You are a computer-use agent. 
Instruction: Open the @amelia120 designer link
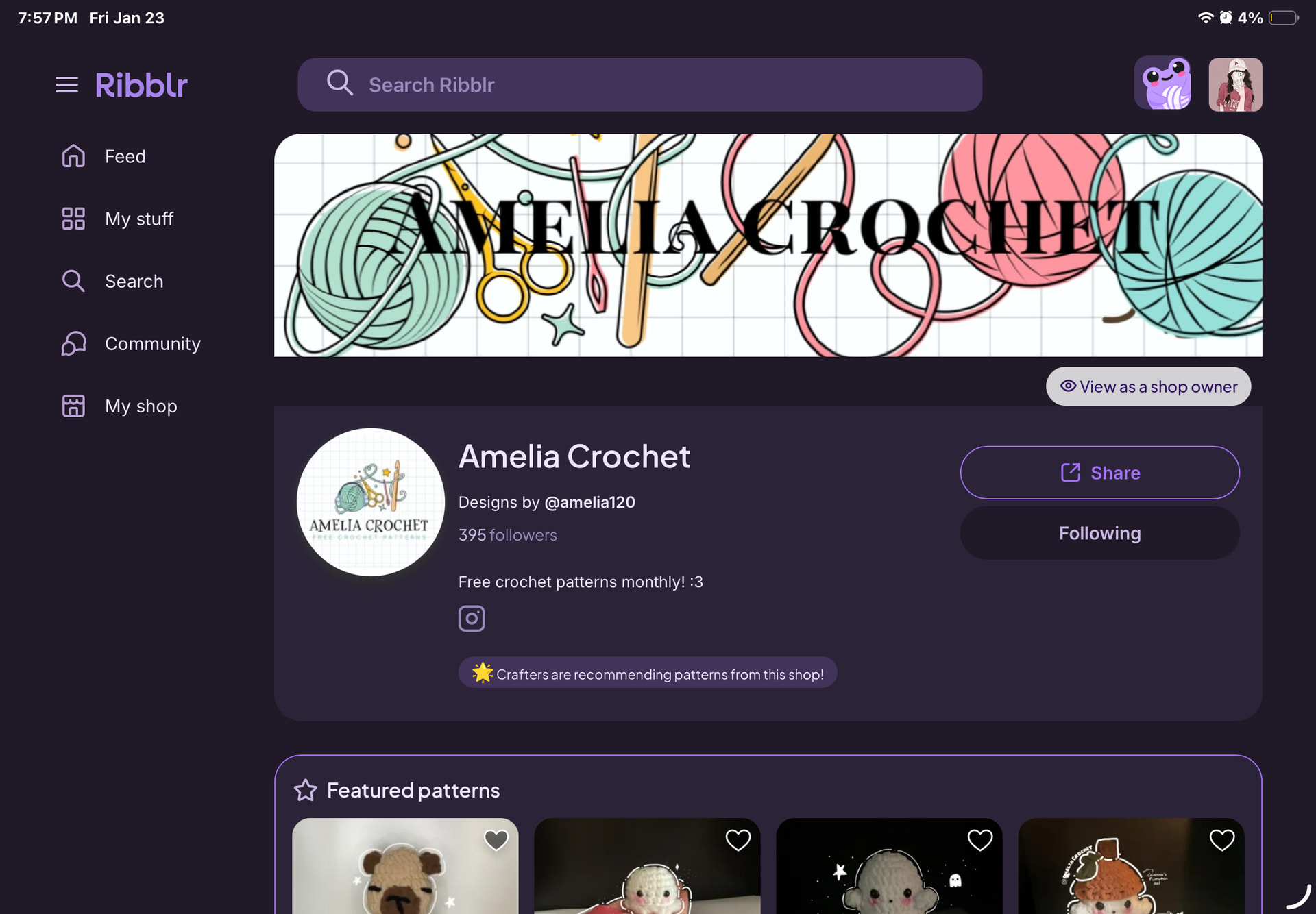click(x=589, y=502)
